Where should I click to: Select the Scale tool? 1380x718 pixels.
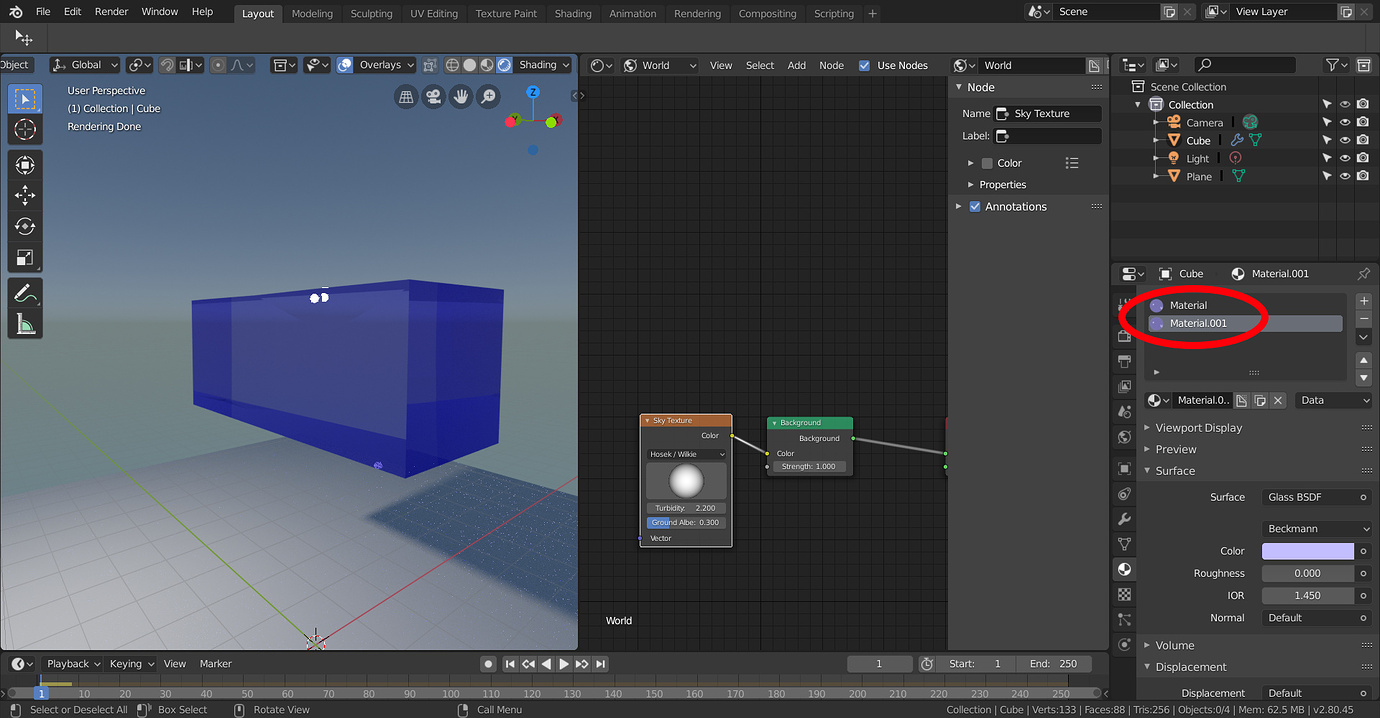(25, 258)
